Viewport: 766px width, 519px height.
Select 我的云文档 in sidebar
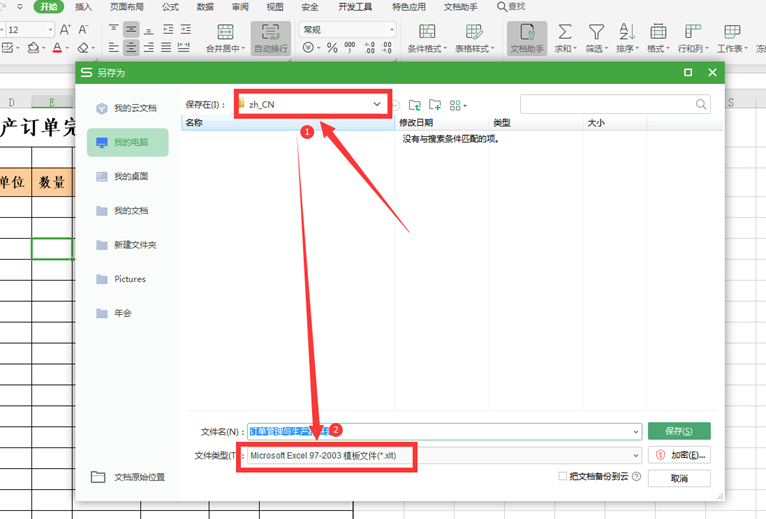click(128, 108)
